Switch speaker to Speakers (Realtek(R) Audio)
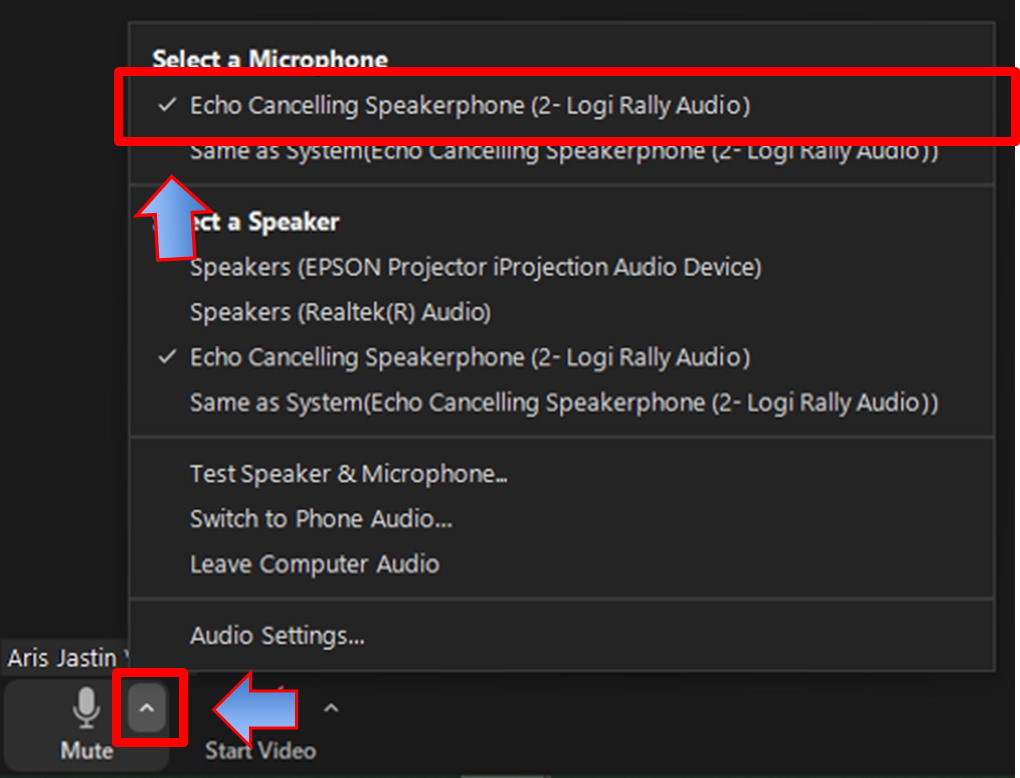Viewport: 1020px width, 778px height. [340, 312]
